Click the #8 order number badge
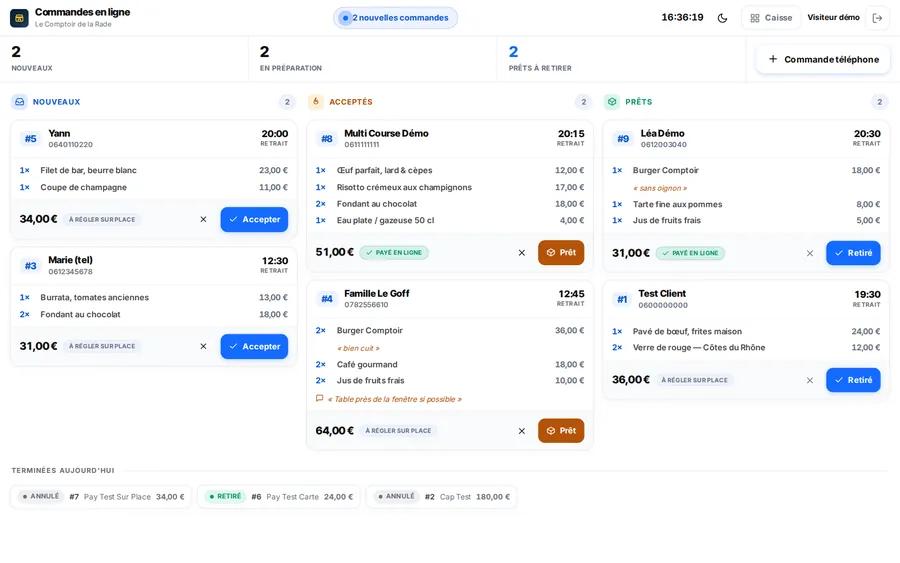Screen dimensions: 900x563 [327, 138]
